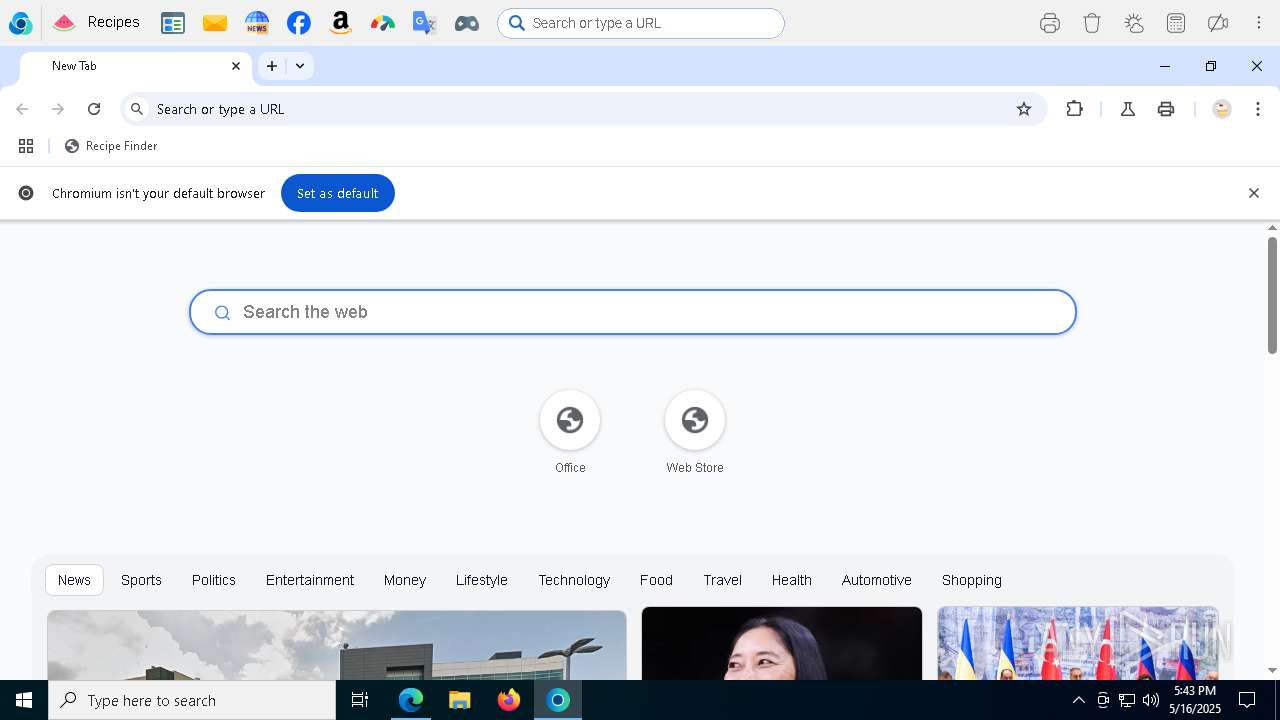The image size is (1280, 720).
Task: Select the Technology news tab
Action: pos(574,580)
